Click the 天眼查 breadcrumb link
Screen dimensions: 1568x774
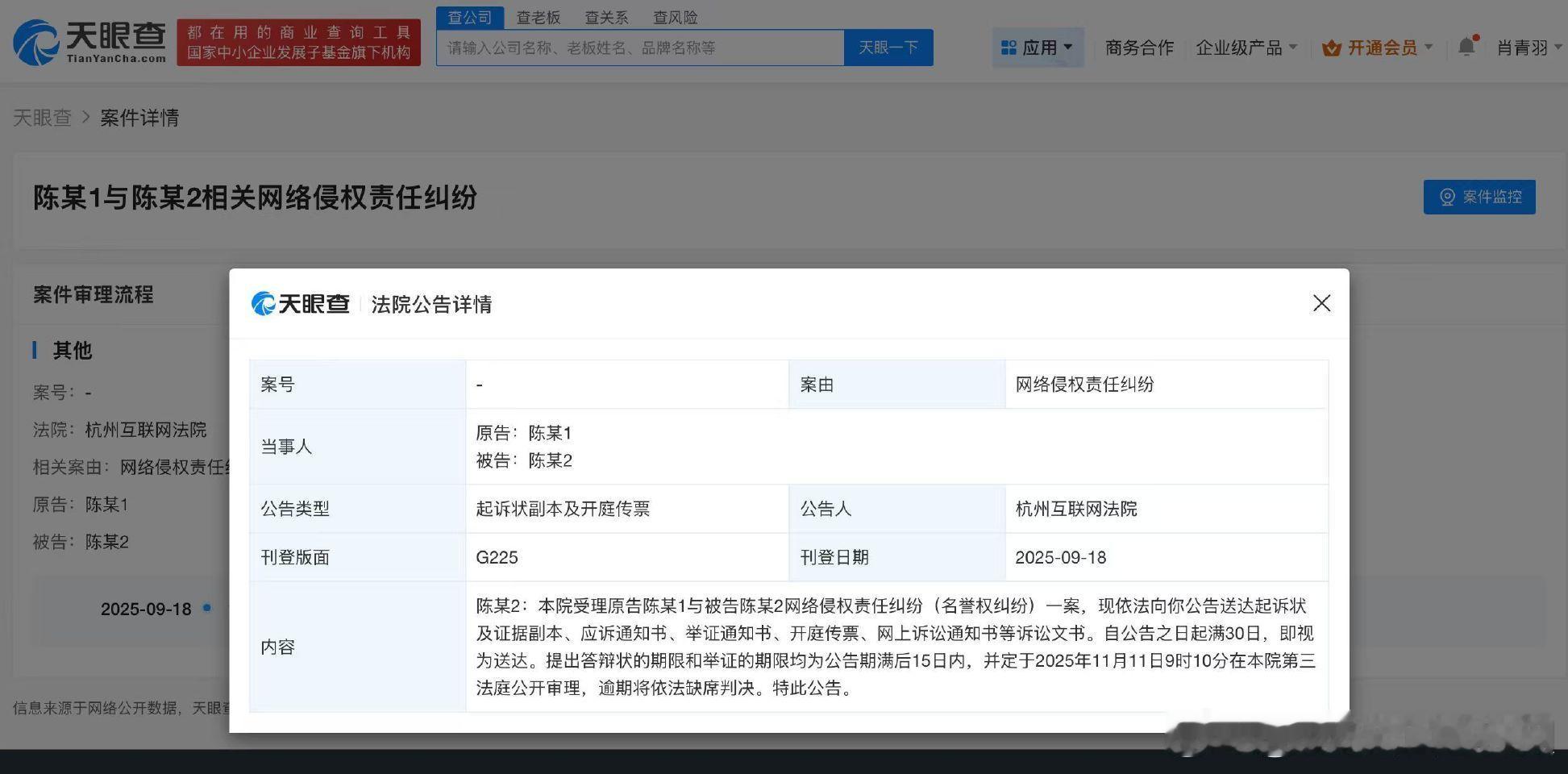coord(42,118)
